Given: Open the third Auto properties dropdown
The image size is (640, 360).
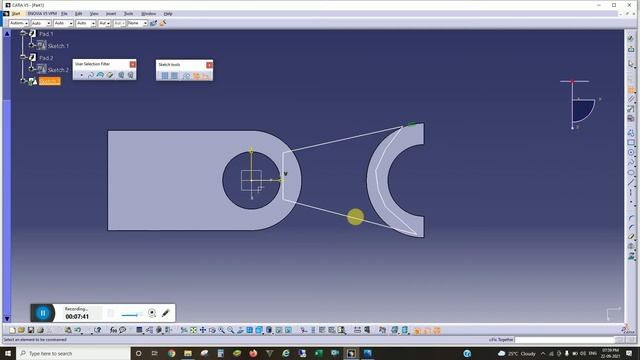Looking at the screenshot, I should pyautogui.click(x=63, y=23).
